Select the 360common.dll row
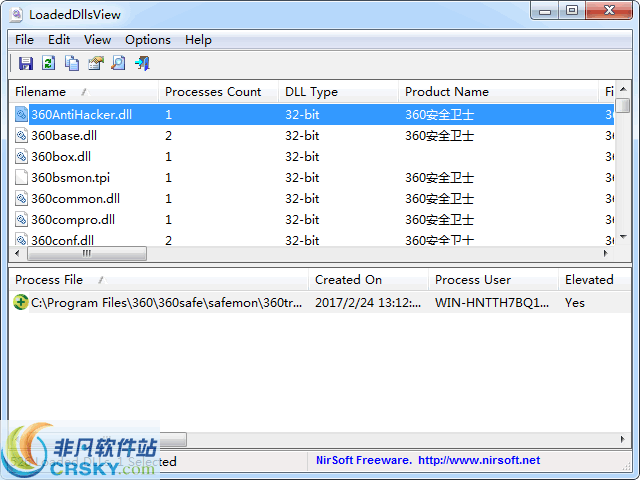Viewport: 640px width, 480px height. 312,198
